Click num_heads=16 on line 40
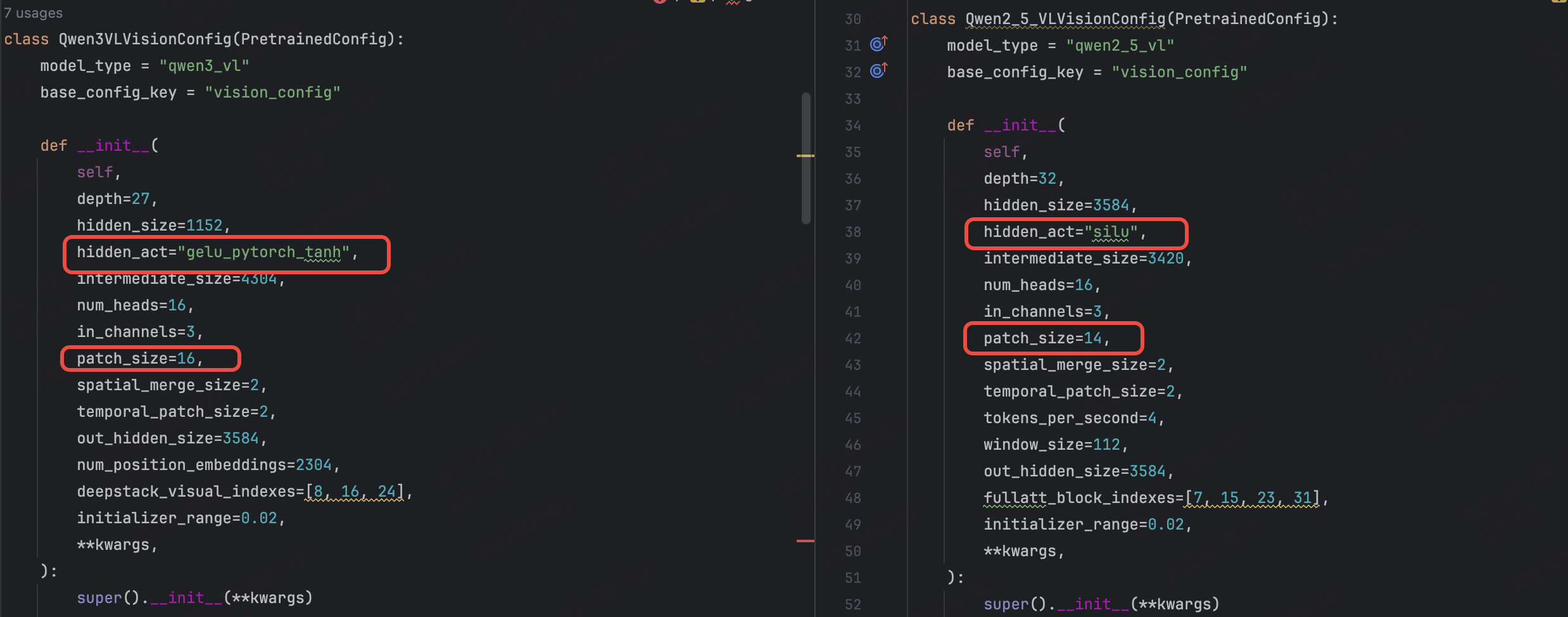The image size is (1568, 617). pos(1038,285)
